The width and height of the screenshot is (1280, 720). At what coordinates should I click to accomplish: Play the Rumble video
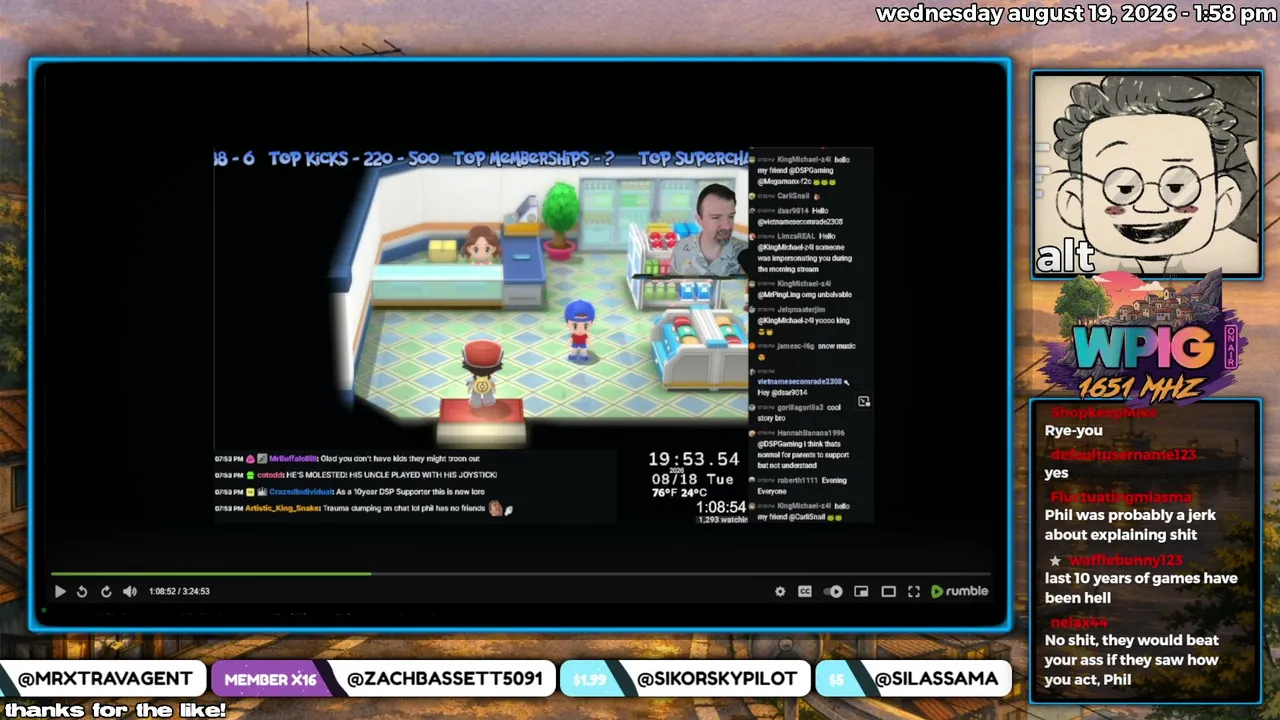click(x=59, y=591)
